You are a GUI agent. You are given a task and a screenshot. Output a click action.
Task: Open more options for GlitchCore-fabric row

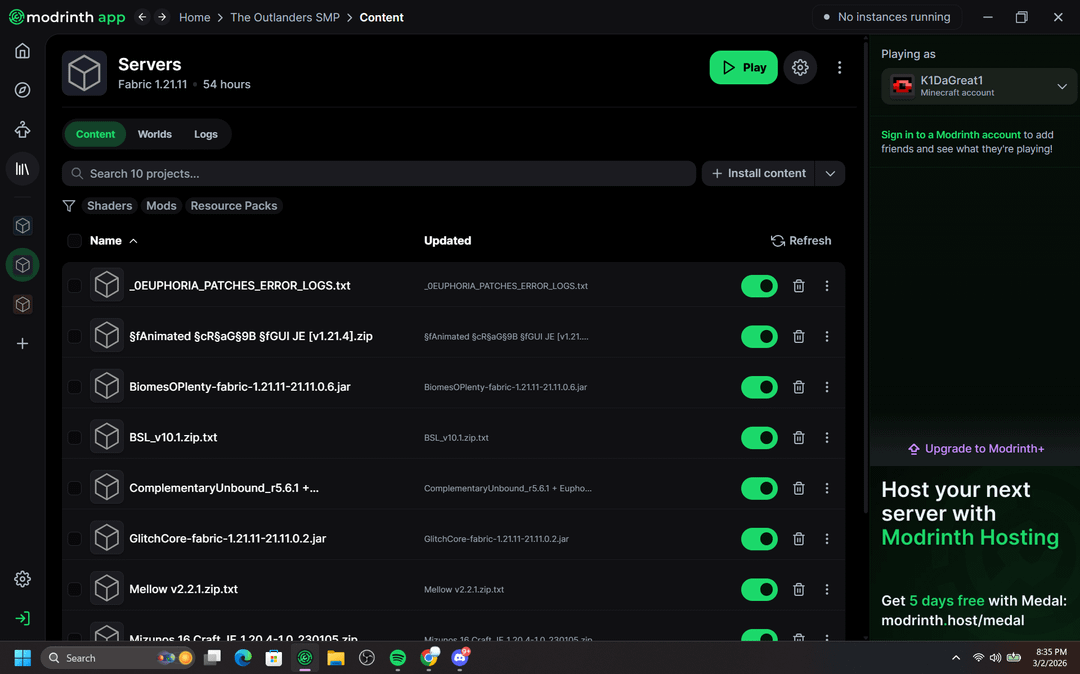coord(826,539)
